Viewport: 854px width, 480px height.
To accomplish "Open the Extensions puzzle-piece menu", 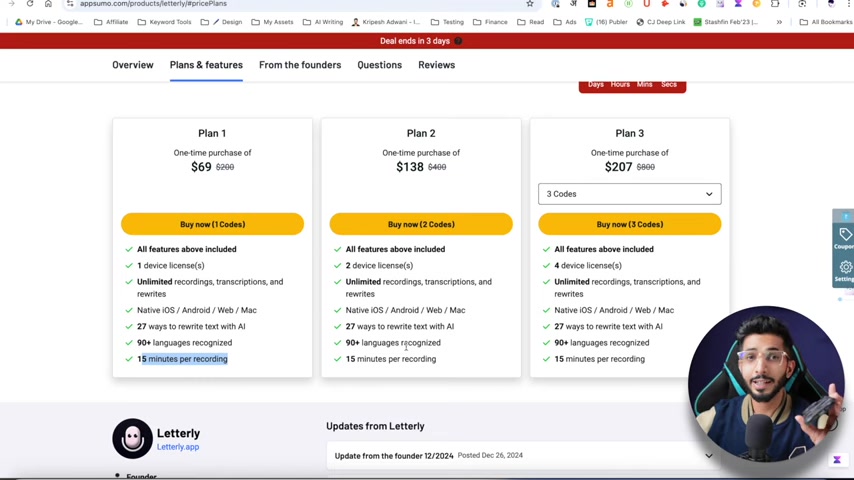I will pos(775,4).
